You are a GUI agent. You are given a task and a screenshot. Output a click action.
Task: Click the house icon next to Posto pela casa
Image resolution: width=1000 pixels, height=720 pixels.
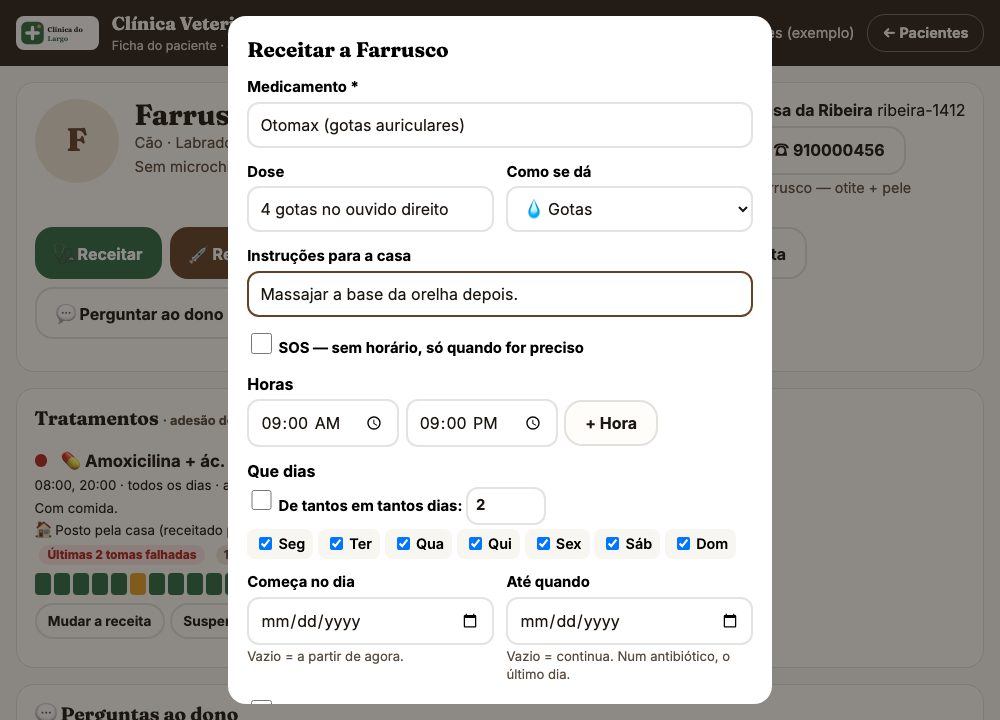[x=43, y=529]
